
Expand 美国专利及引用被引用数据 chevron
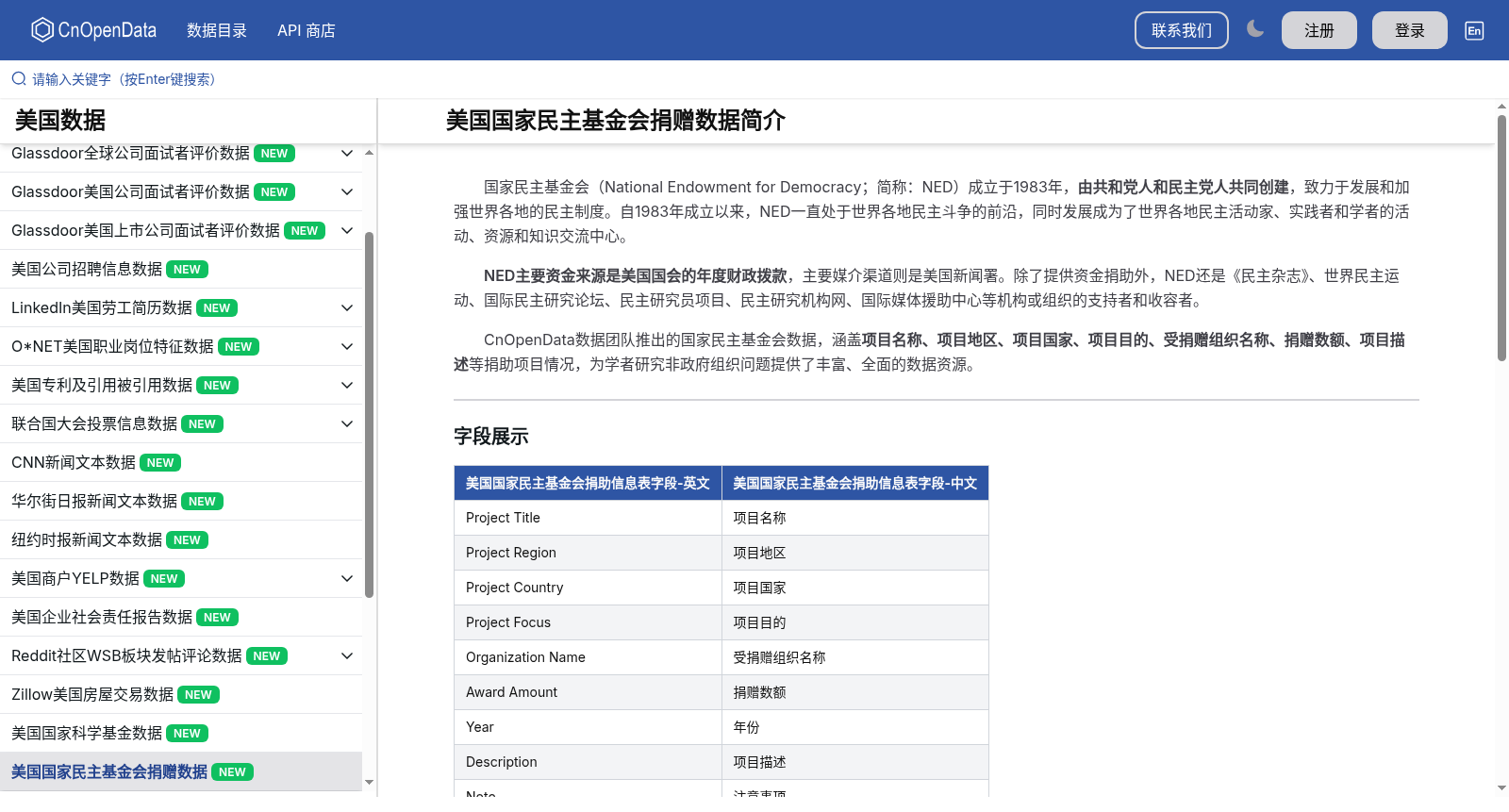347,385
